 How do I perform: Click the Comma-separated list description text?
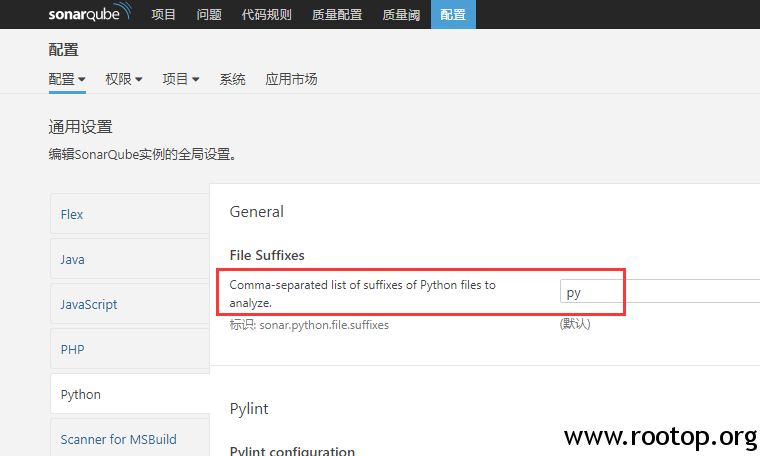pos(363,294)
